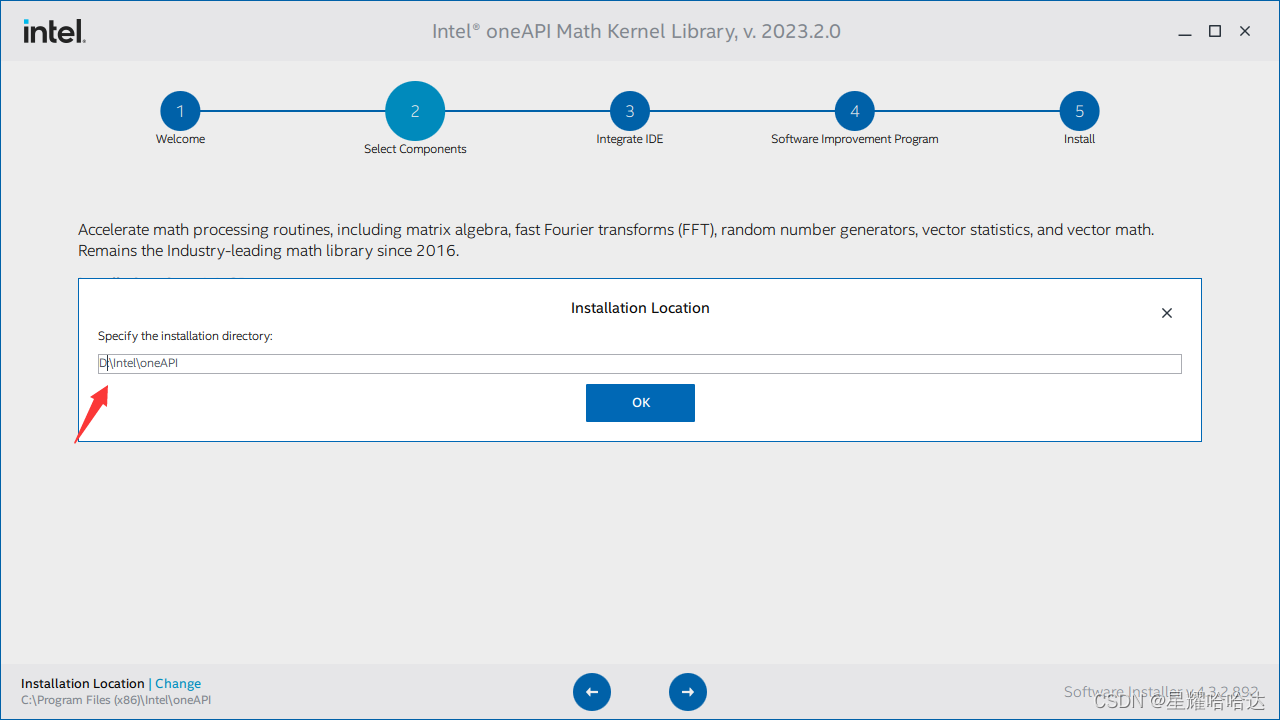Select the Install step circle
Image resolution: width=1280 pixels, height=720 pixels.
[1079, 111]
